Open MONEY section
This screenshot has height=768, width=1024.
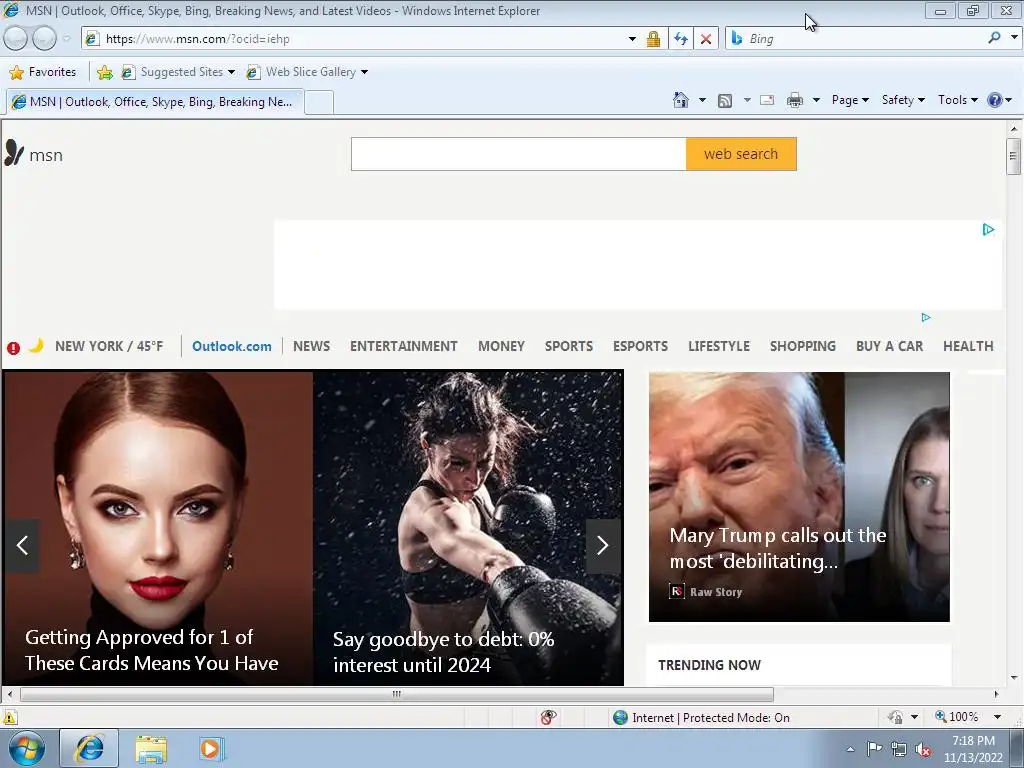tap(502, 346)
